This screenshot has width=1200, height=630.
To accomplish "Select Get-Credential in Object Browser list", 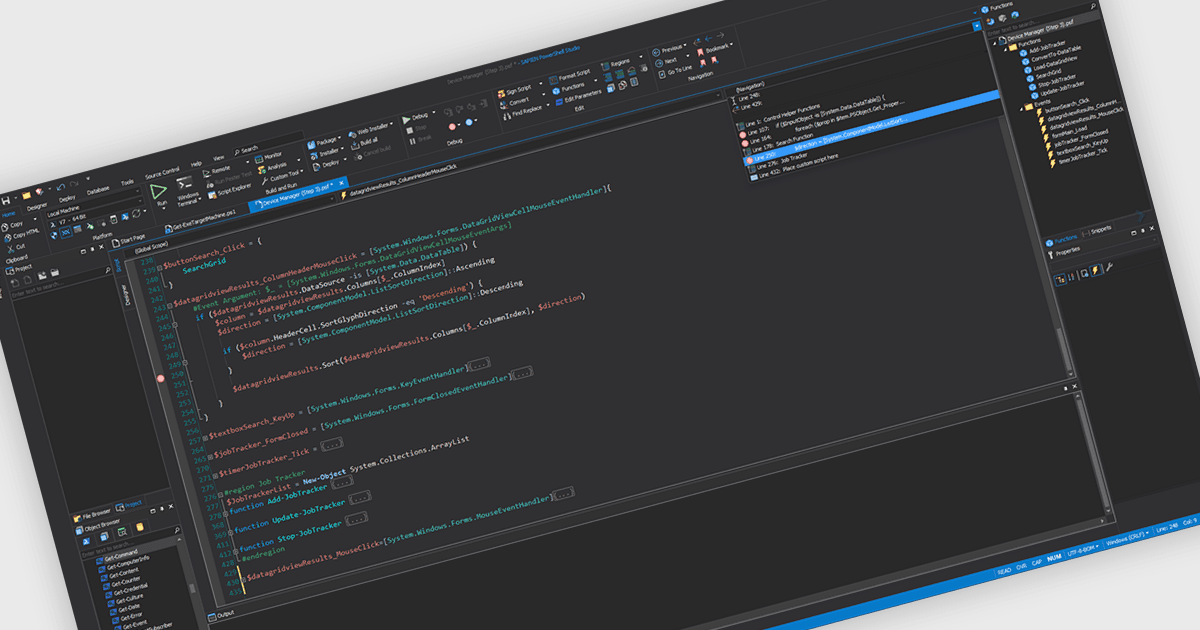I will (x=127, y=589).
